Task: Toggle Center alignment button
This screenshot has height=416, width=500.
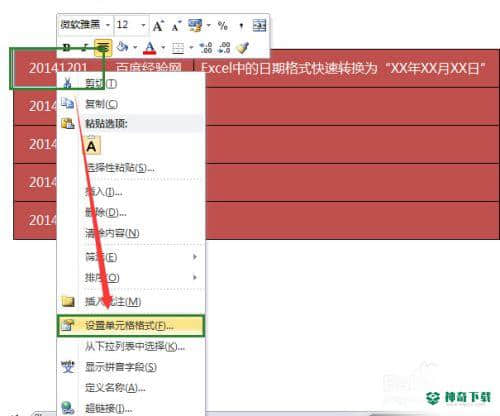Action: pyautogui.click(x=103, y=47)
